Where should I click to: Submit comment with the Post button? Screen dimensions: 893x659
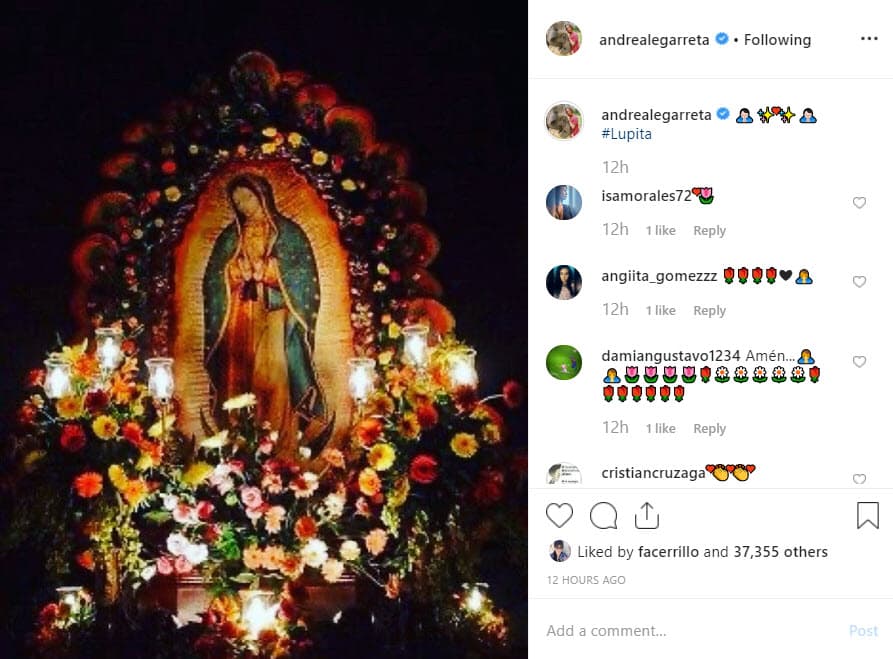[863, 631]
